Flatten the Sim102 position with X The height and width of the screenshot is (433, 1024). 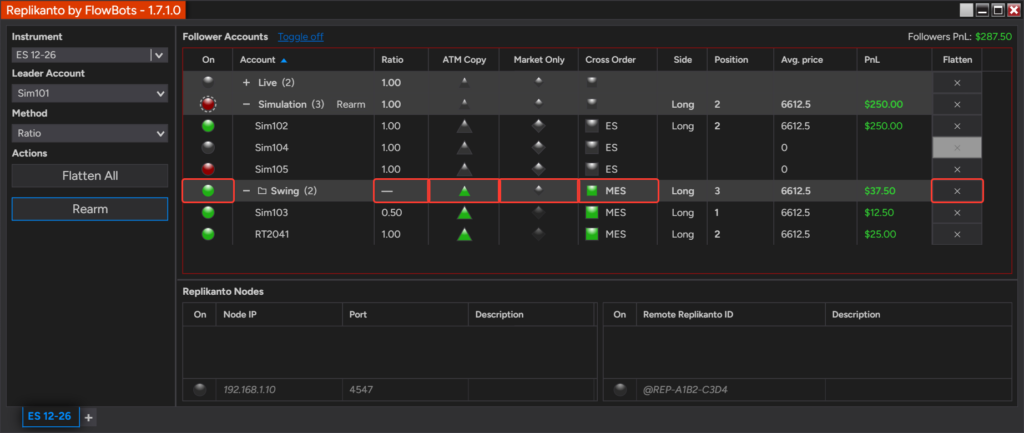[x=957, y=126]
